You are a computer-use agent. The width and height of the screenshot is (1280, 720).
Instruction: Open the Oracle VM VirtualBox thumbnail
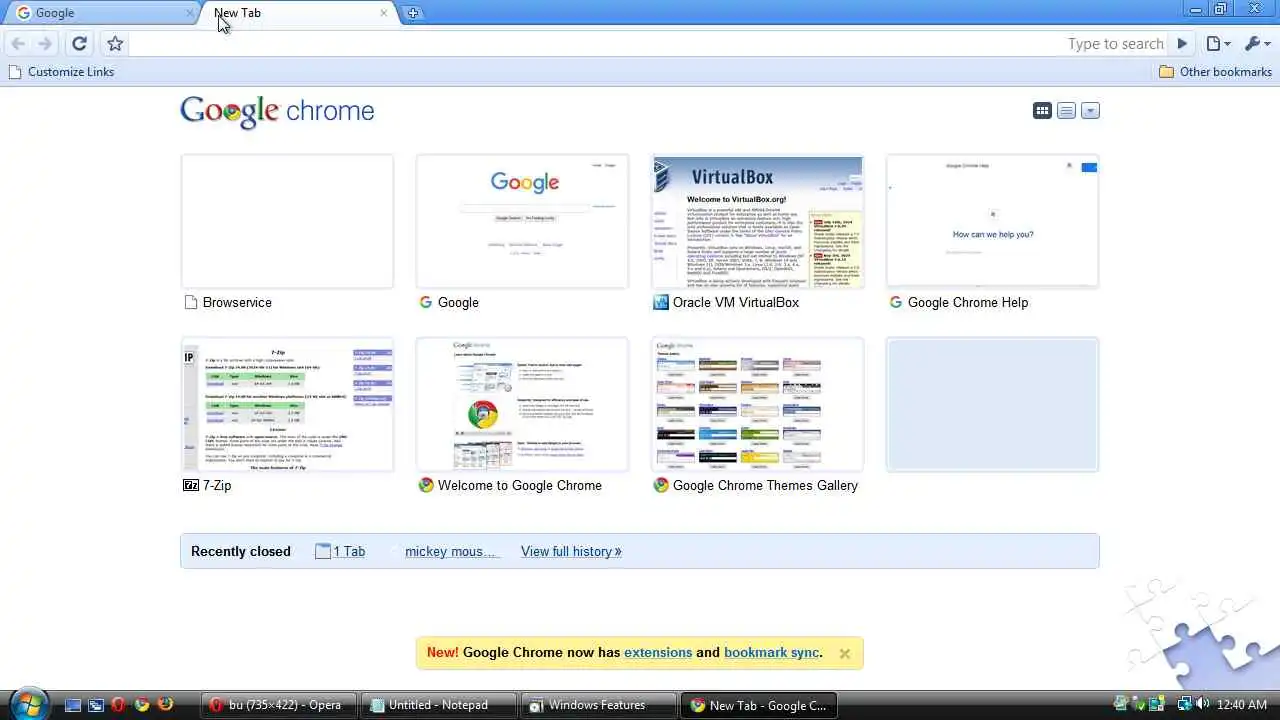(757, 221)
